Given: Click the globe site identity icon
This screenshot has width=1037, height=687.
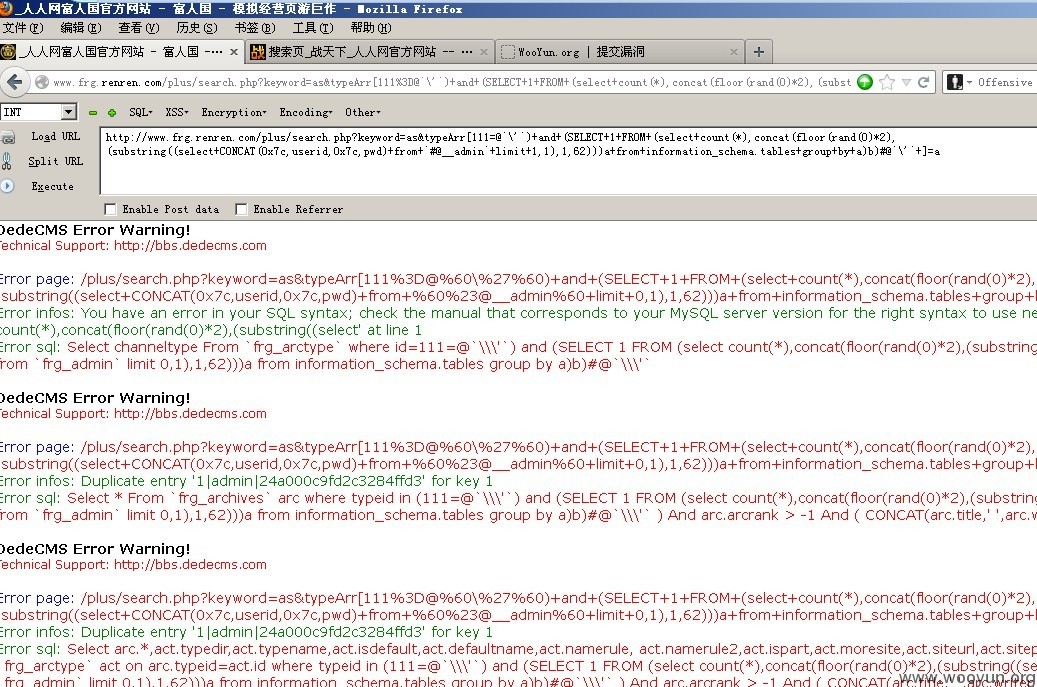Looking at the screenshot, I should coord(42,82).
